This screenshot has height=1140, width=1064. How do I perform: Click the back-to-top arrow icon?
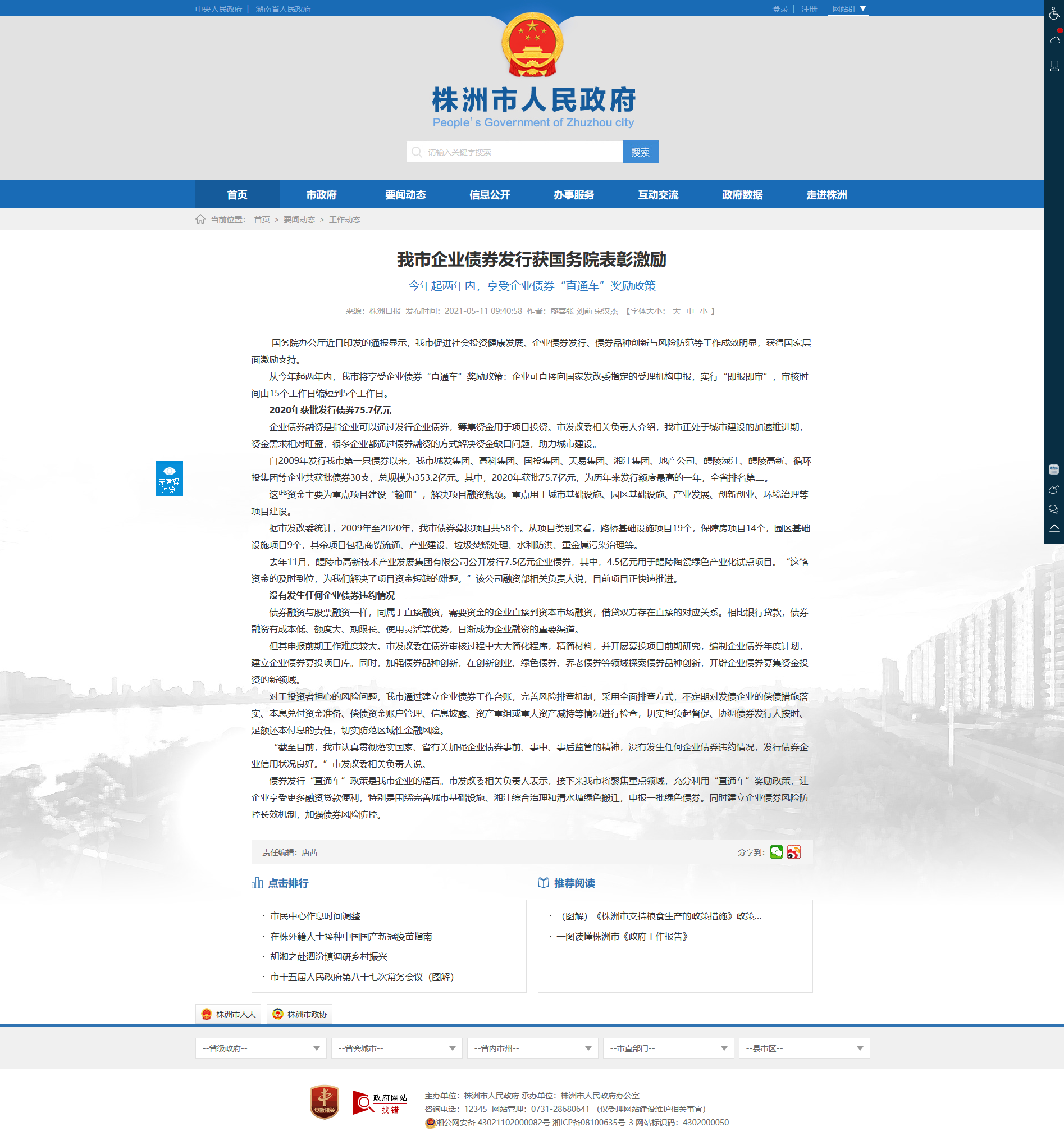coord(1054,528)
